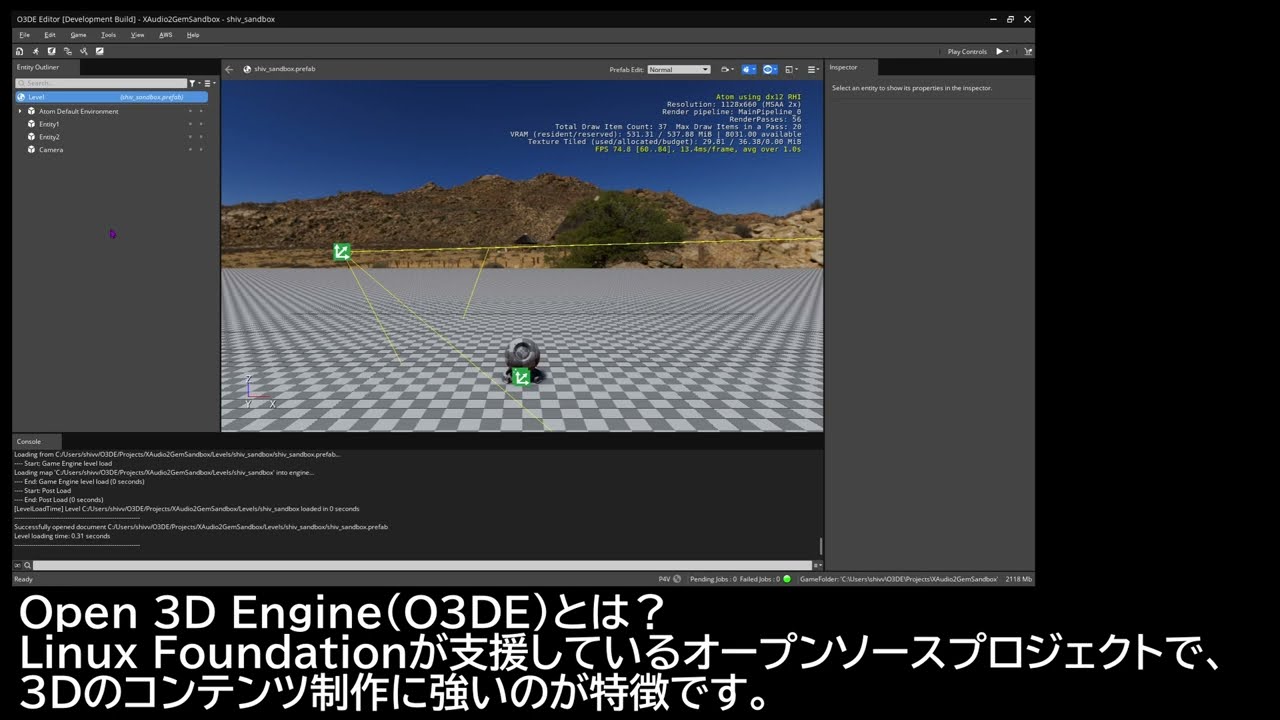This screenshot has width=1280, height=720.
Task: Open the viewport size dropdown
Action: point(792,69)
